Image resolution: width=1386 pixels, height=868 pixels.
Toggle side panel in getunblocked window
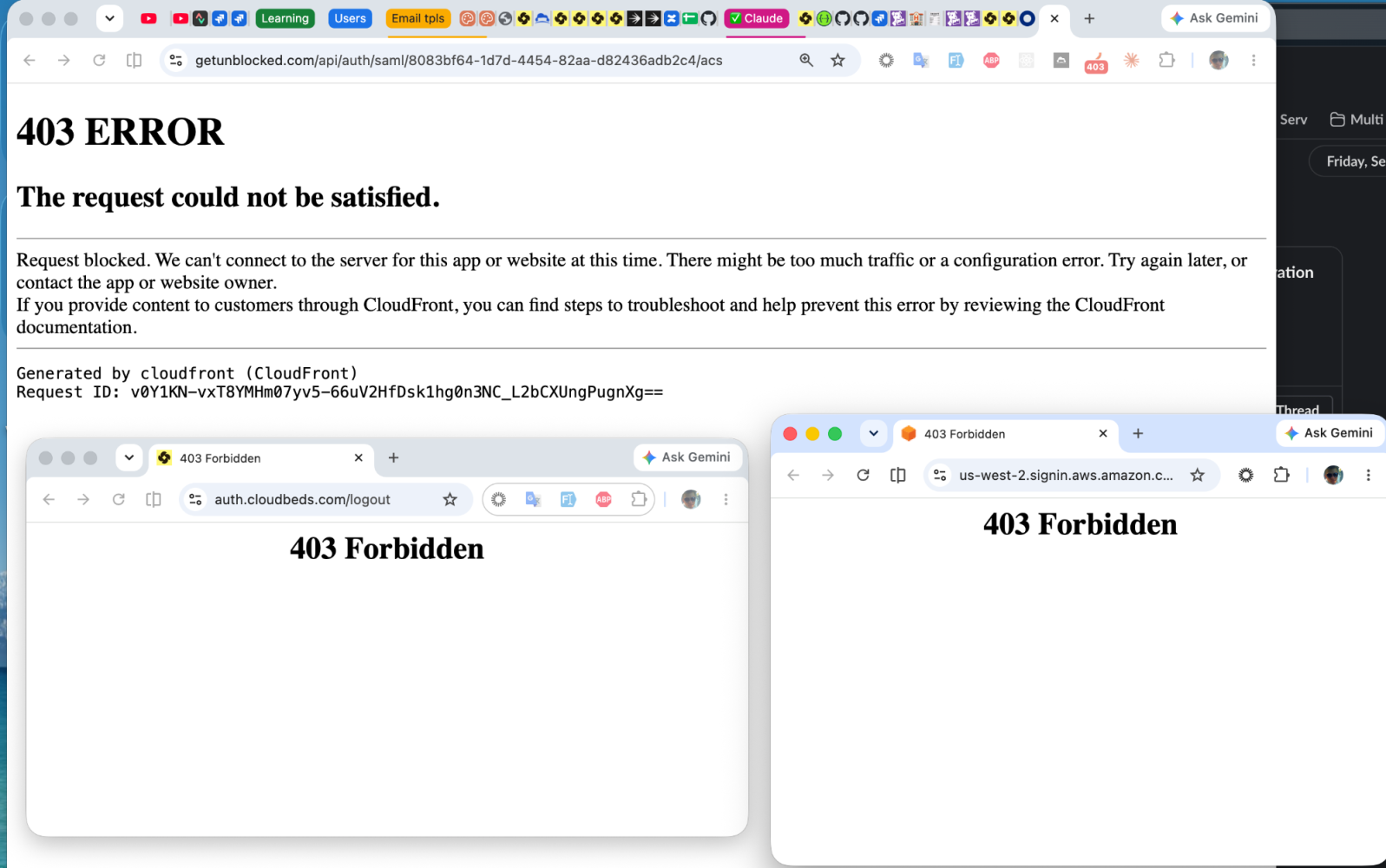click(134, 60)
